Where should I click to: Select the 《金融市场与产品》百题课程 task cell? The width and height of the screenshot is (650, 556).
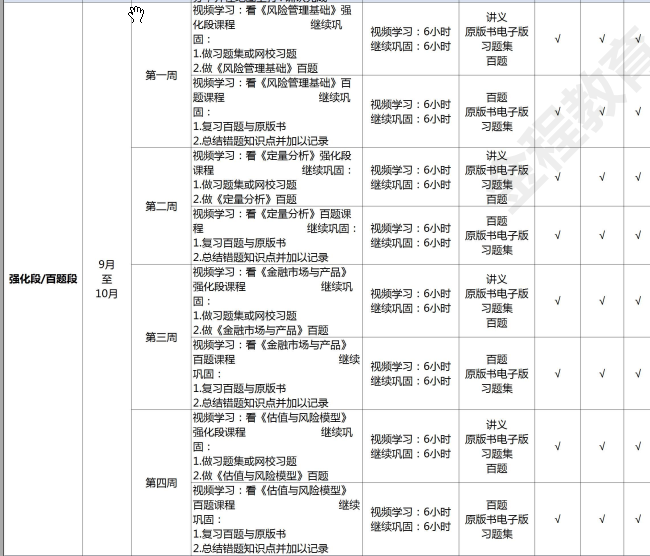276,374
